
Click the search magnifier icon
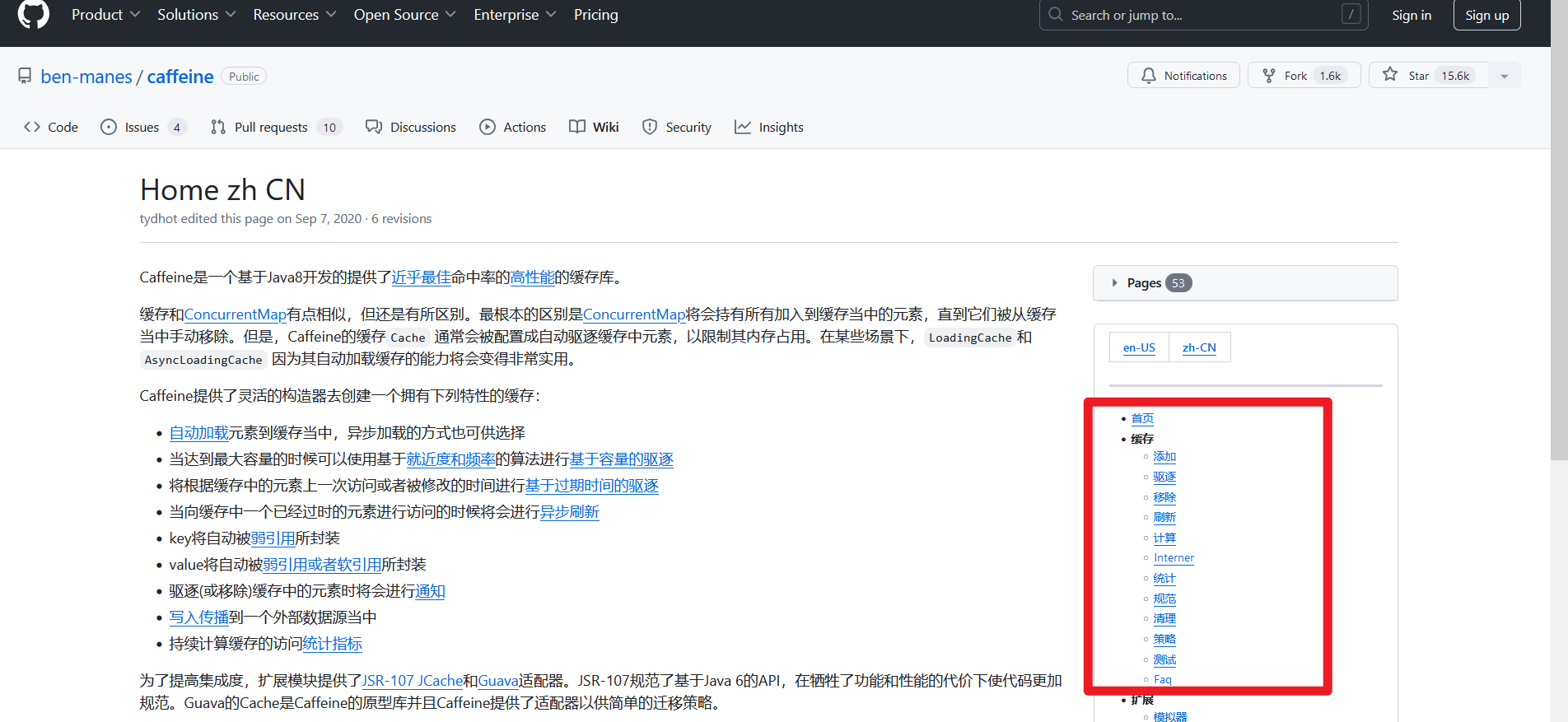pos(1055,15)
